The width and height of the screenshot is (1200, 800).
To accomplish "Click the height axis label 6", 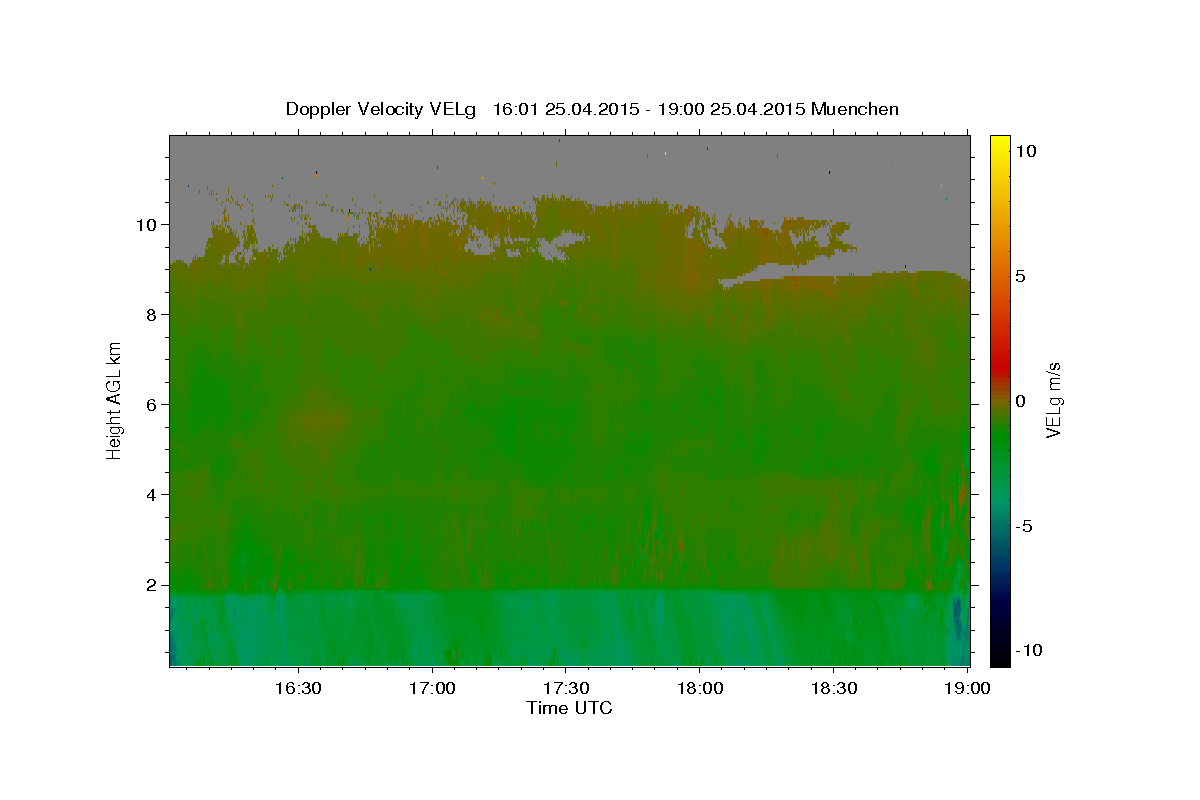I will [152, 404].
